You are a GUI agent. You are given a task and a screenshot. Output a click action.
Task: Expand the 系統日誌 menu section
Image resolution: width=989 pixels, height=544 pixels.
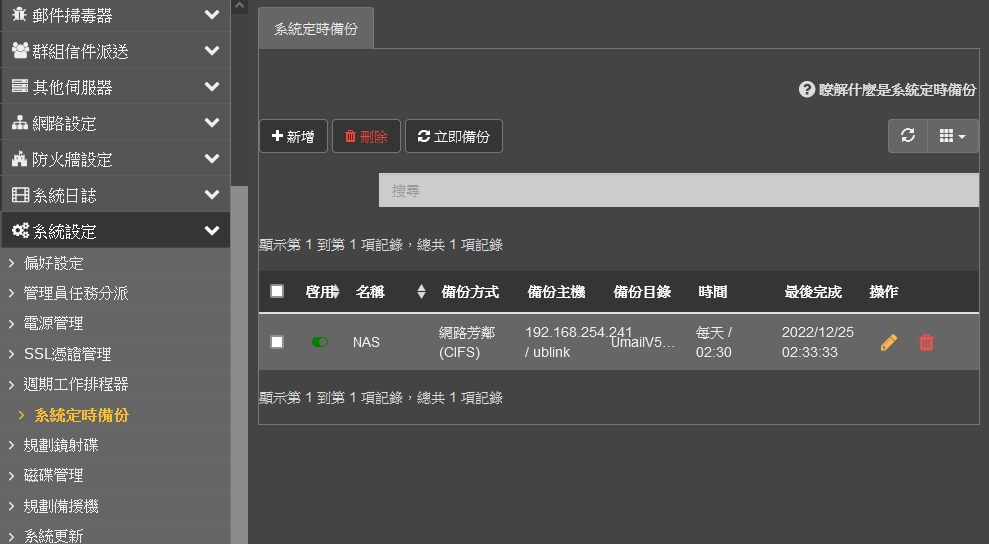211,195
